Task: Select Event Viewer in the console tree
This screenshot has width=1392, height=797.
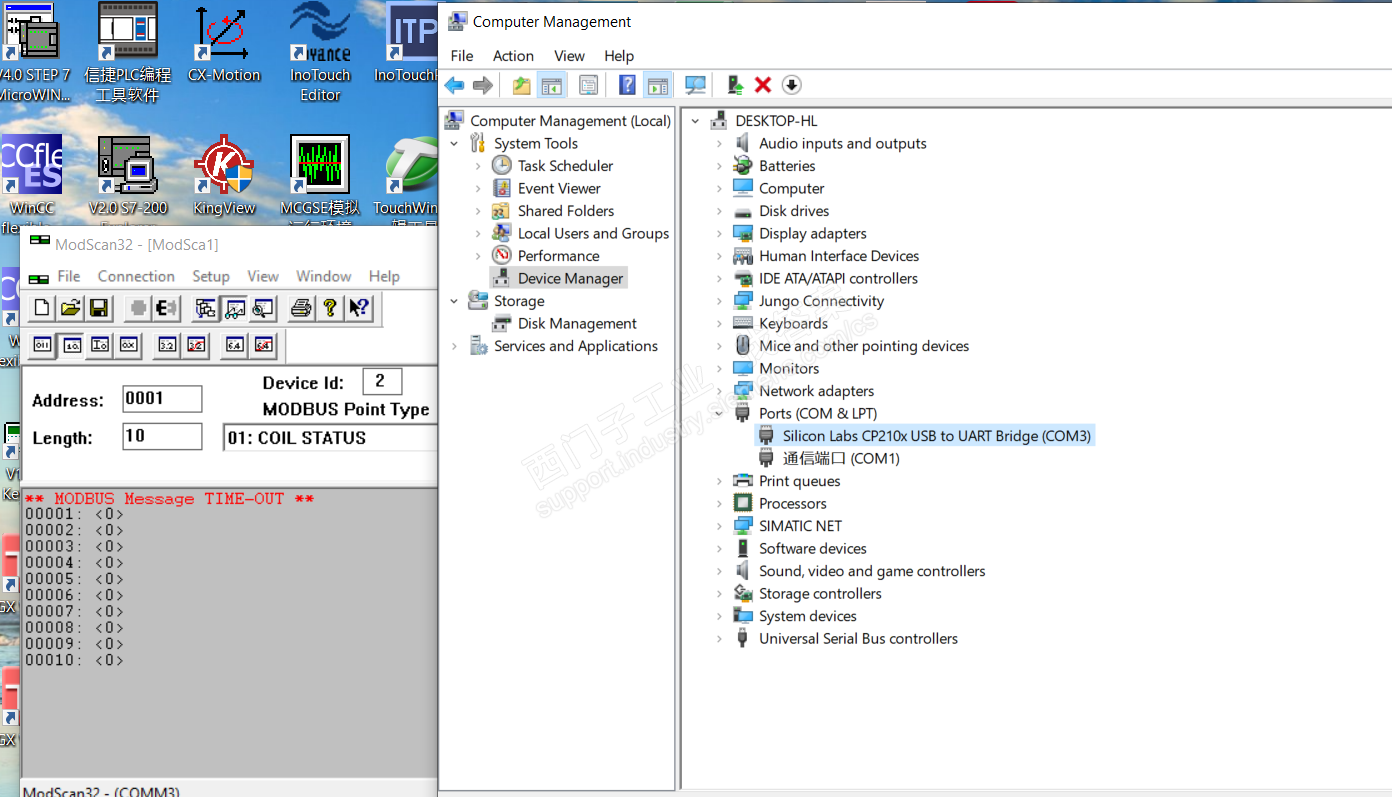Action: pos(559,188)
